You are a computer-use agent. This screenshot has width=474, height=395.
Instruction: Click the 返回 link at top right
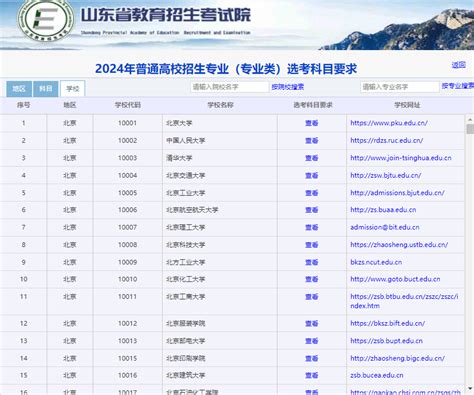pos(459,65)
